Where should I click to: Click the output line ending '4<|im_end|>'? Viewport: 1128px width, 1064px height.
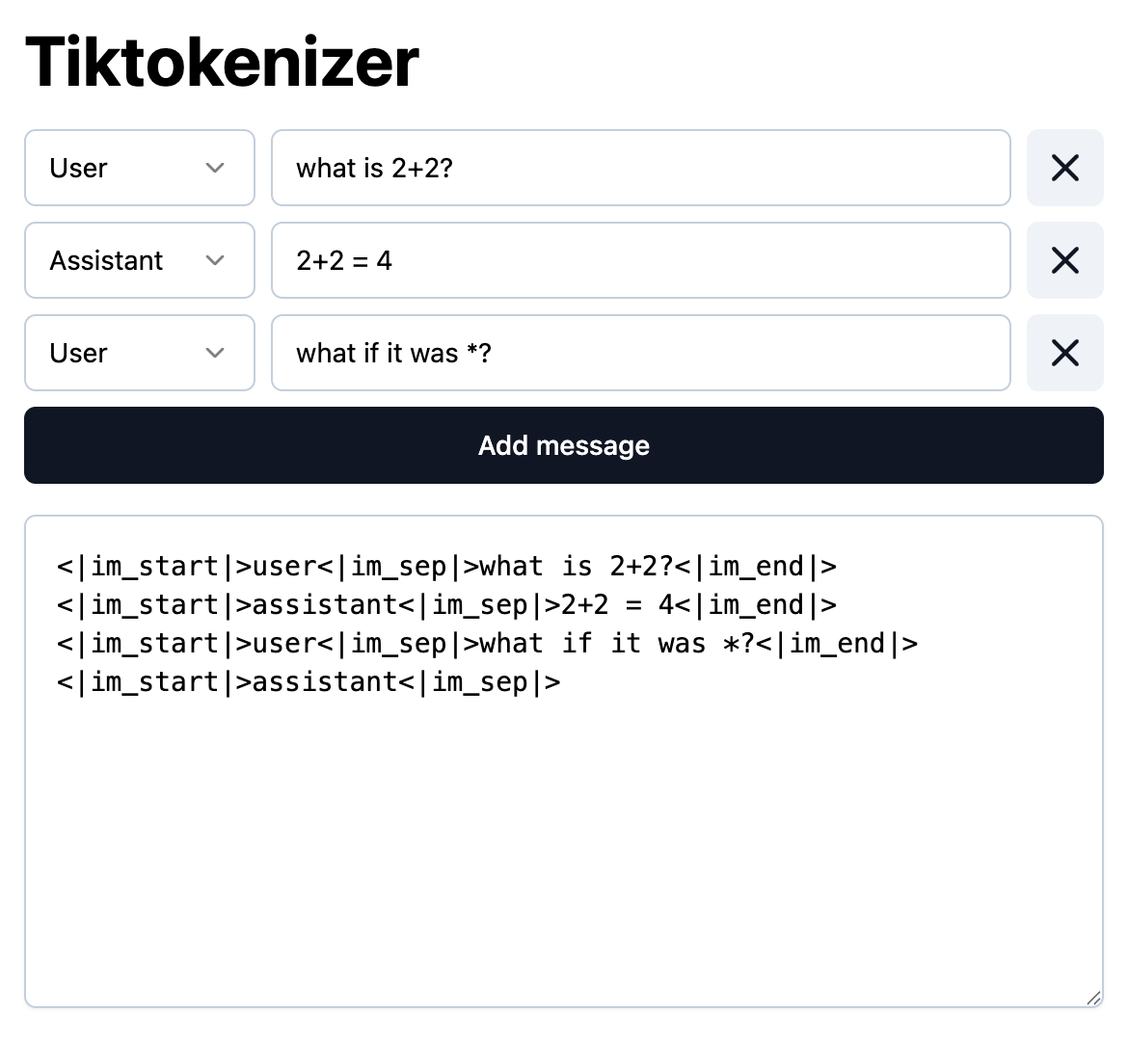point(446,604)
